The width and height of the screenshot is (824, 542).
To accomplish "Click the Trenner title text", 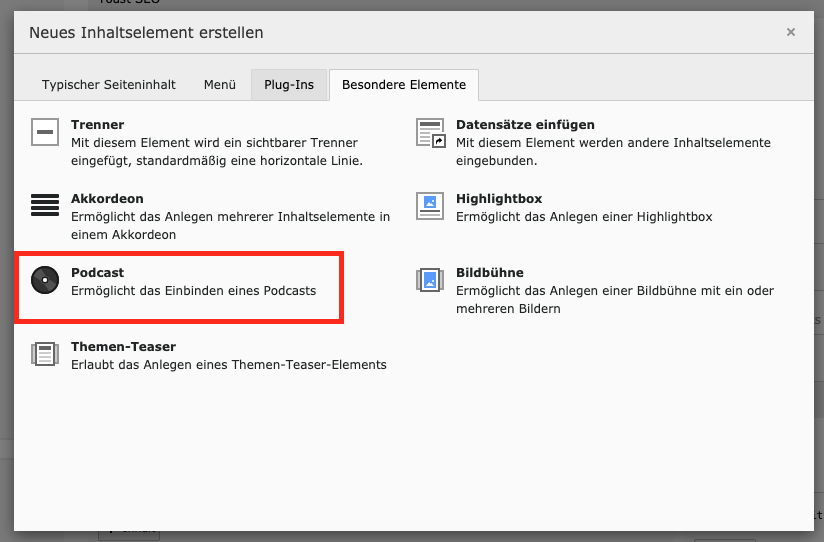I will (x=97, y=125).
